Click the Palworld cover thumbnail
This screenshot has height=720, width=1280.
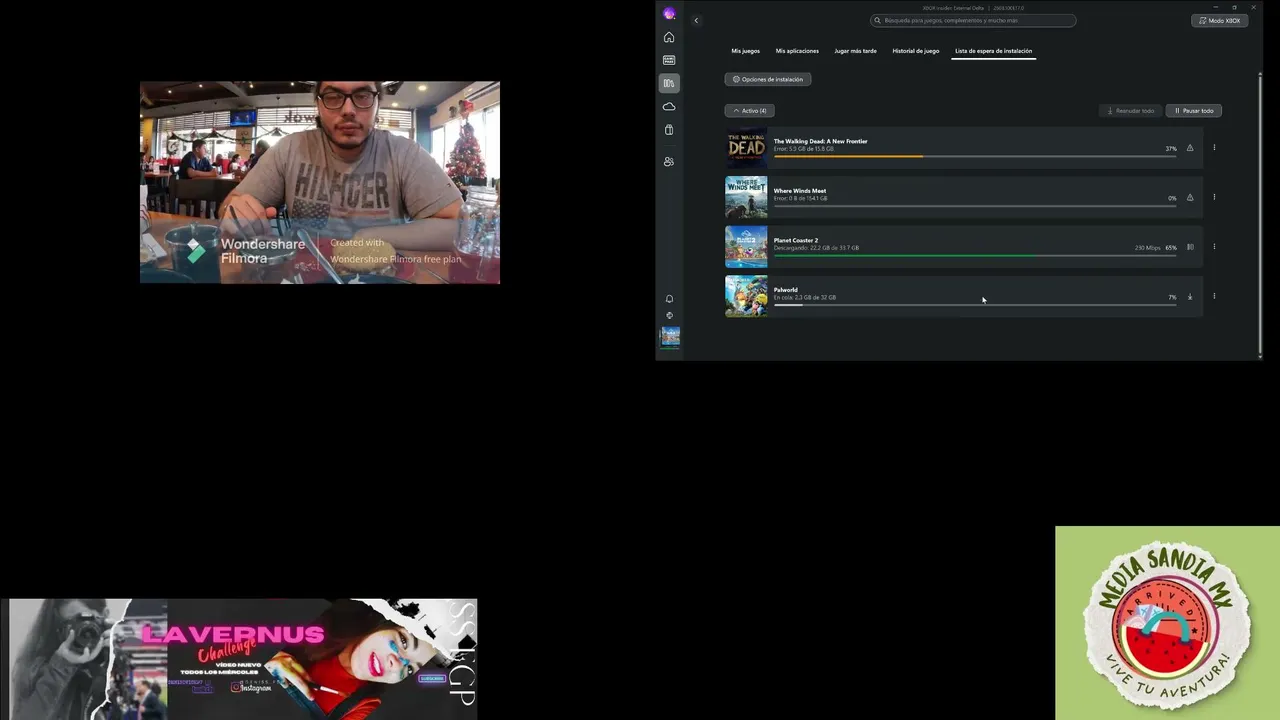tap(746, 296)
